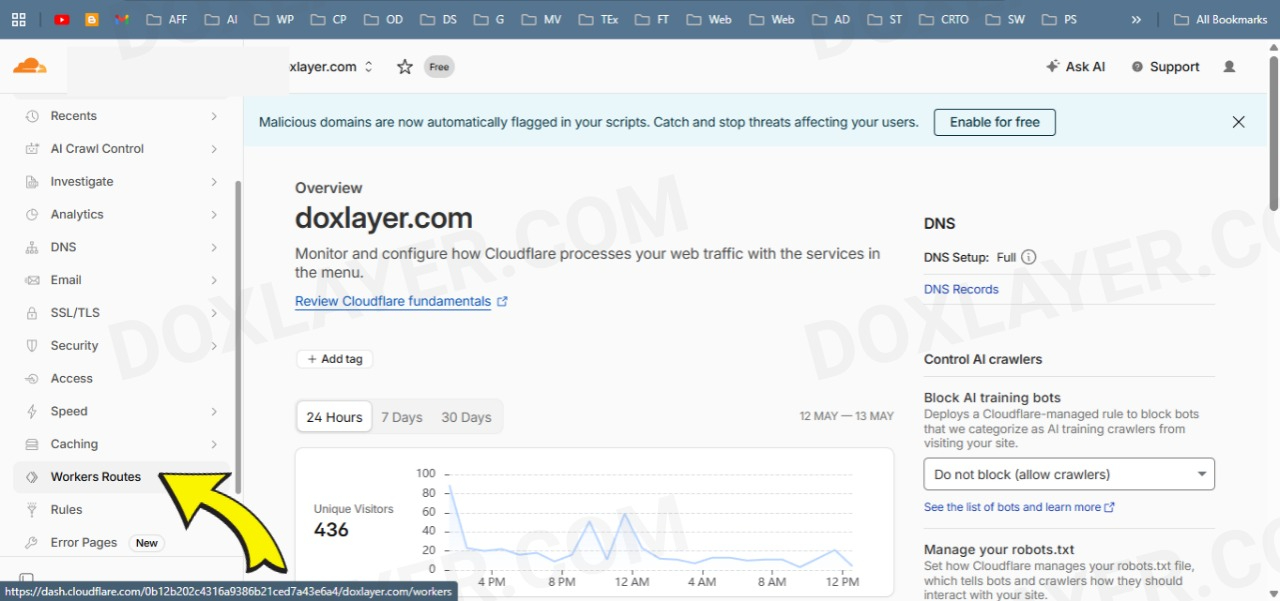This screenshot has height=601, width=1280.
Task: Open the MV bookmark folder
Action: point(542,19)
